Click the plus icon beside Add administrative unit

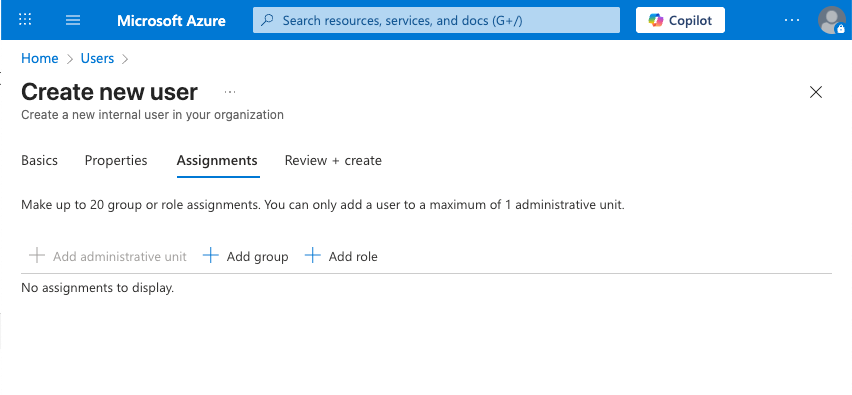(36, 255)
